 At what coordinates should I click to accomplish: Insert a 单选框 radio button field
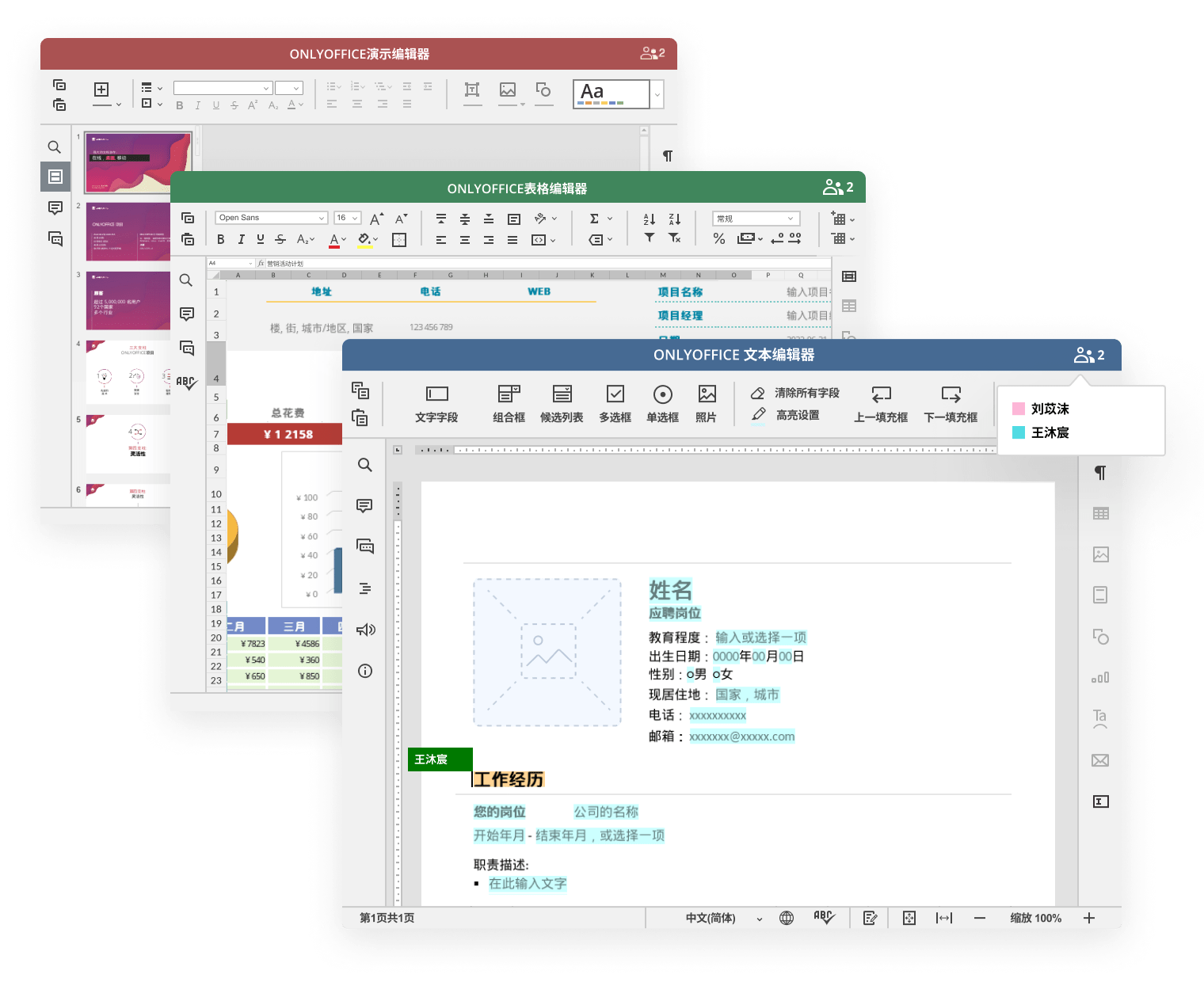[662, 404]
